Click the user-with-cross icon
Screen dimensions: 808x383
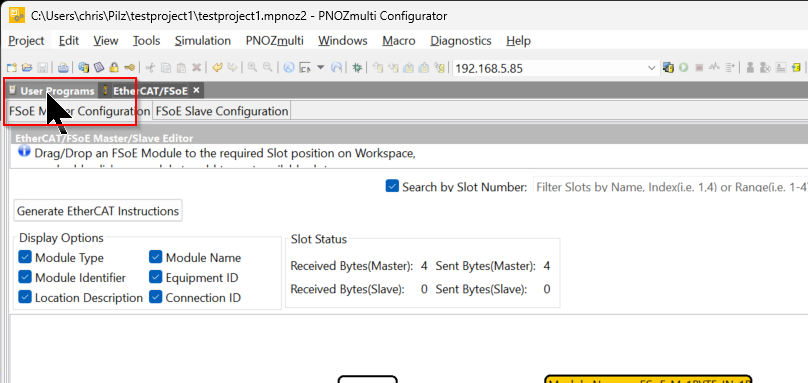[765, 68]
